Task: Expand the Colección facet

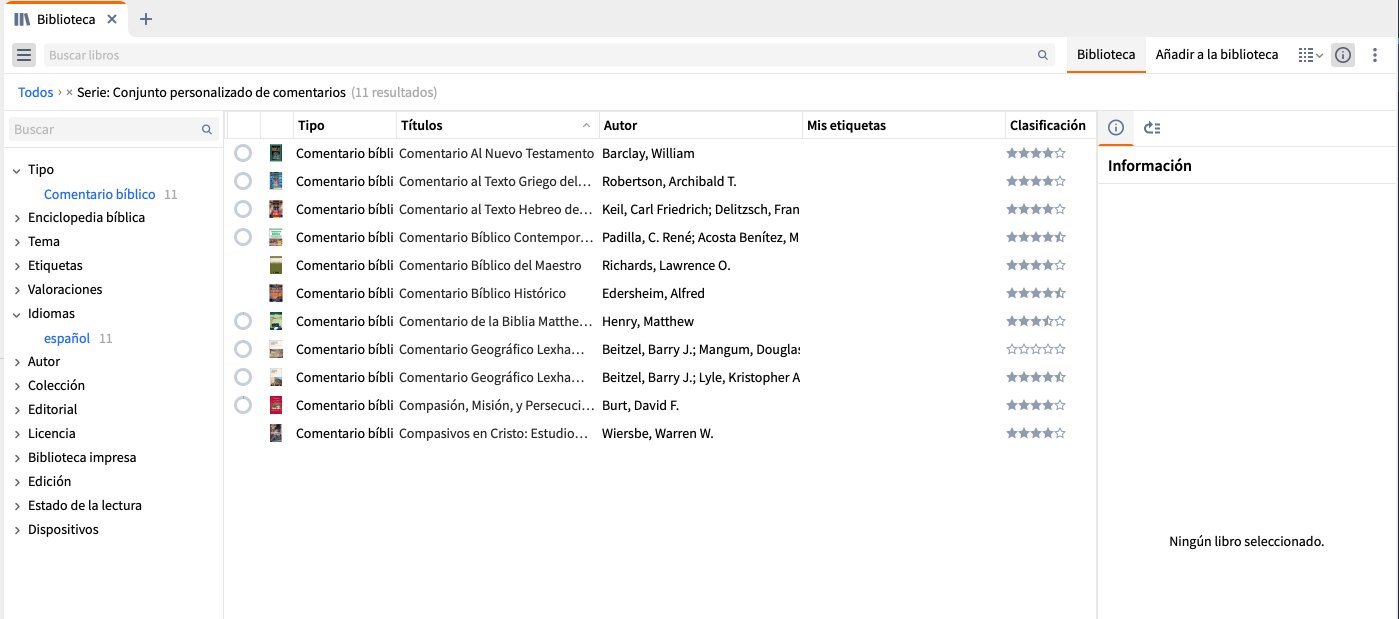Action: click(x=17, y=386)
